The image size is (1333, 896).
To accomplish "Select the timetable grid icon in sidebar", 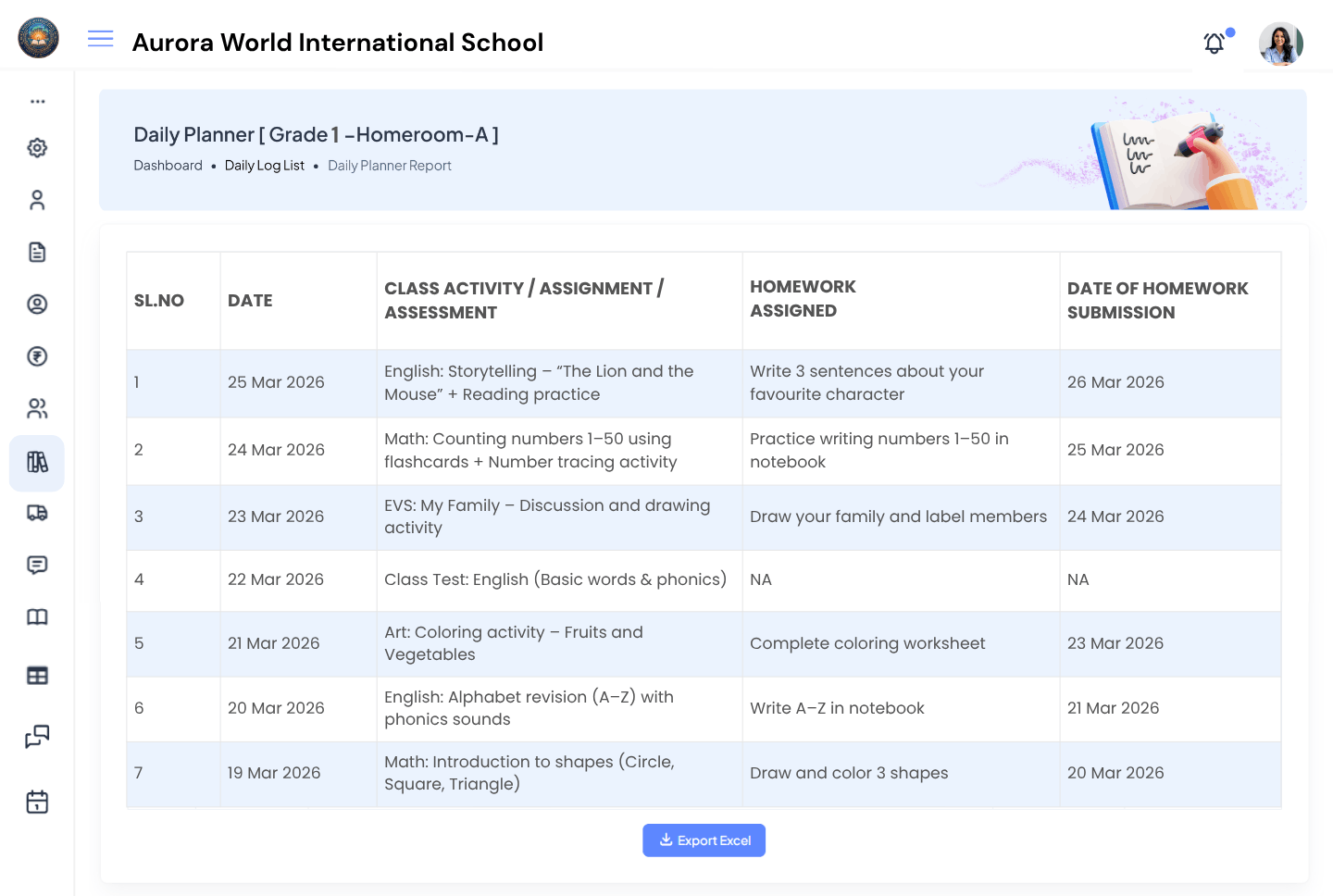I will click(x=37, y=675).
